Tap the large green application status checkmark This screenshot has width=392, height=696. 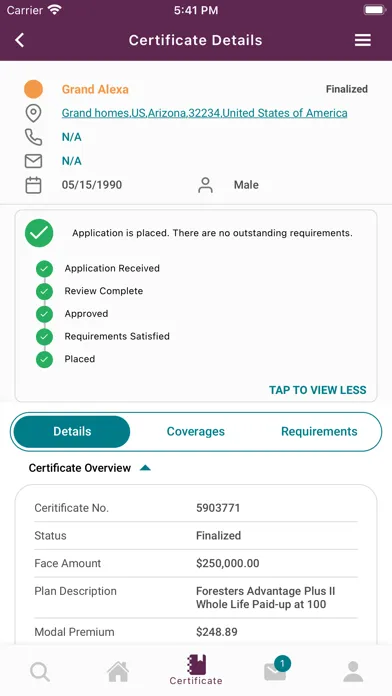tap(39, 233)
